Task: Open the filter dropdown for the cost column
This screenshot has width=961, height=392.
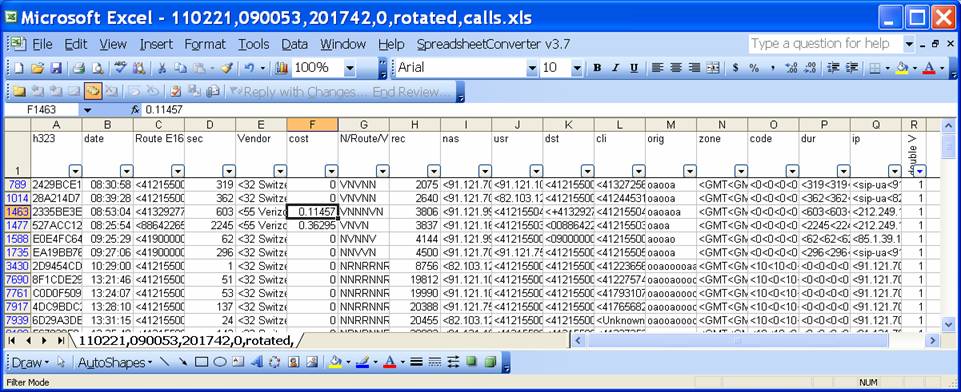Action: (332, 171)
